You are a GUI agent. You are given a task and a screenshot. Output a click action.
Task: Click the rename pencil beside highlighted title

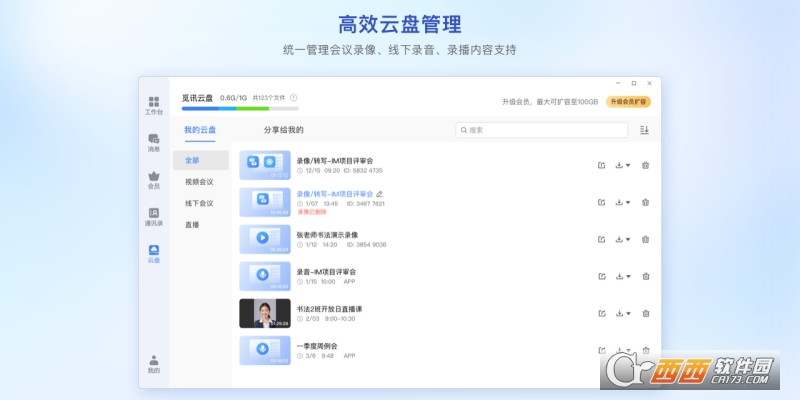[x=379, y=194]
